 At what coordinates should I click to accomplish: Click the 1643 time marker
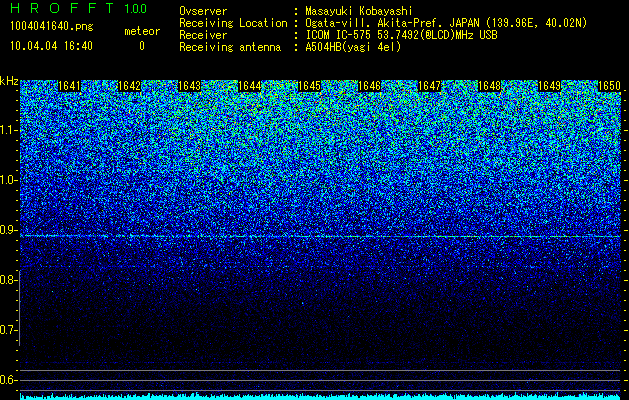[189, 86]
